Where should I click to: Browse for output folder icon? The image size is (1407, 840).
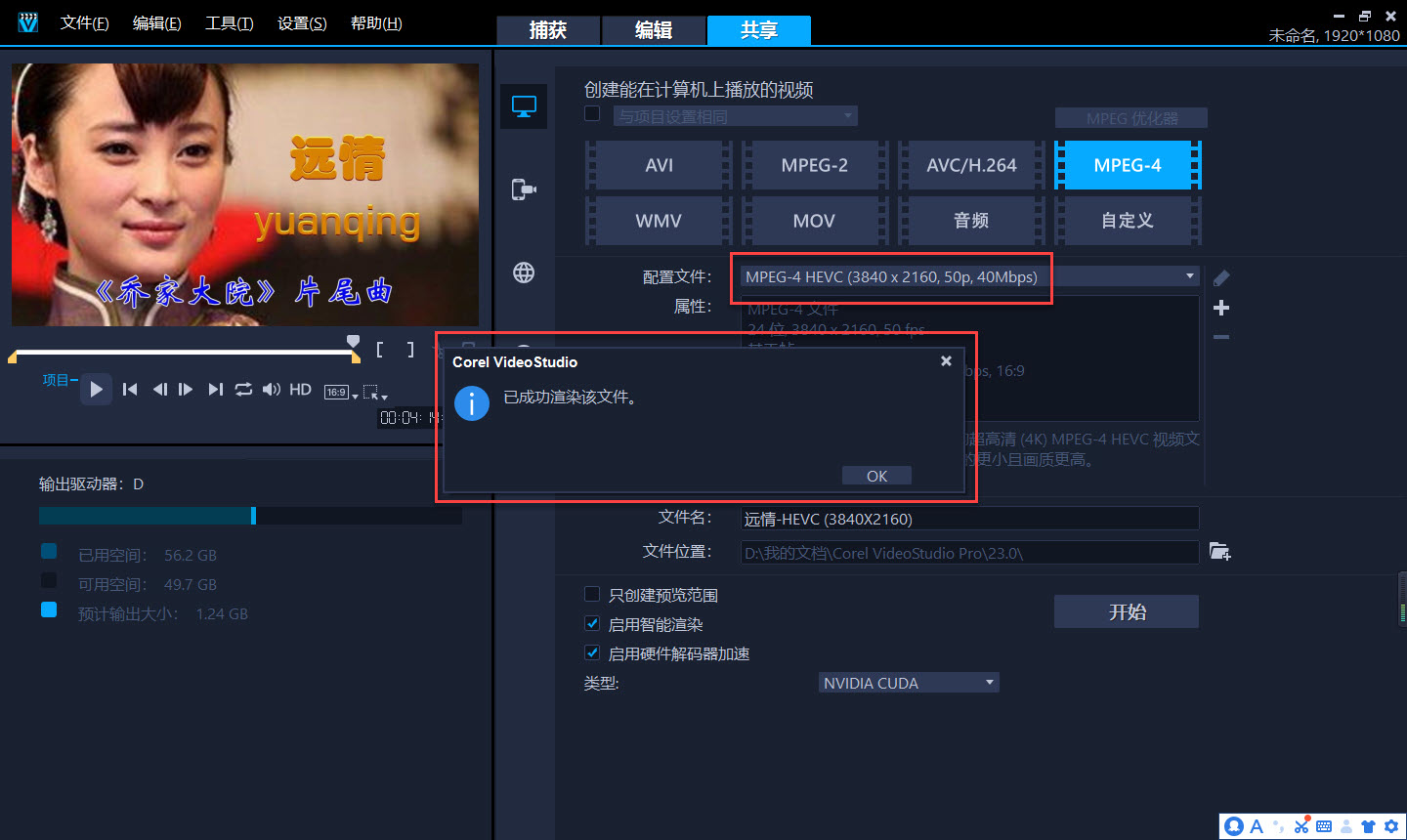tap(1219, 552)
